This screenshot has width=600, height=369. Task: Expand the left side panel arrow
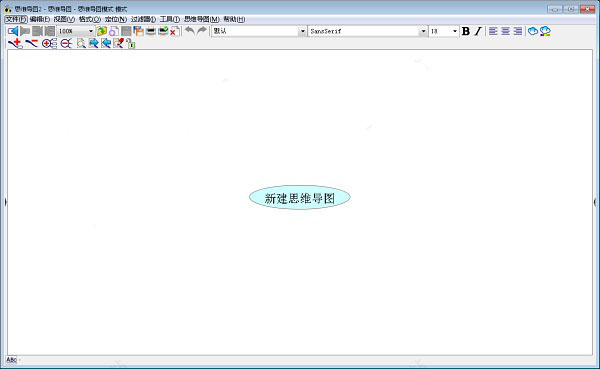click(5, 202)
